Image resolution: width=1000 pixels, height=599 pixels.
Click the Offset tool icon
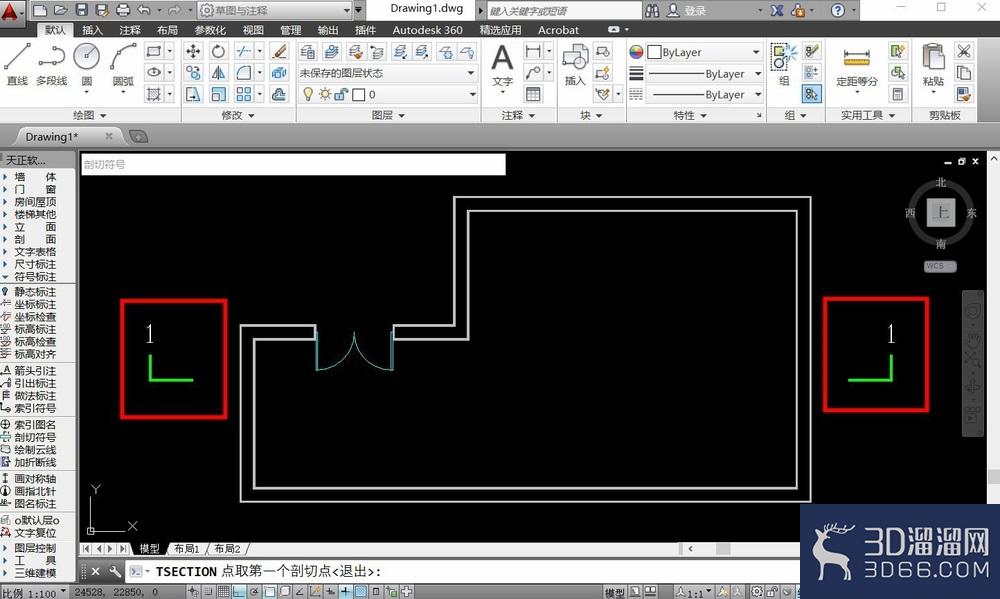click(279, 94)
